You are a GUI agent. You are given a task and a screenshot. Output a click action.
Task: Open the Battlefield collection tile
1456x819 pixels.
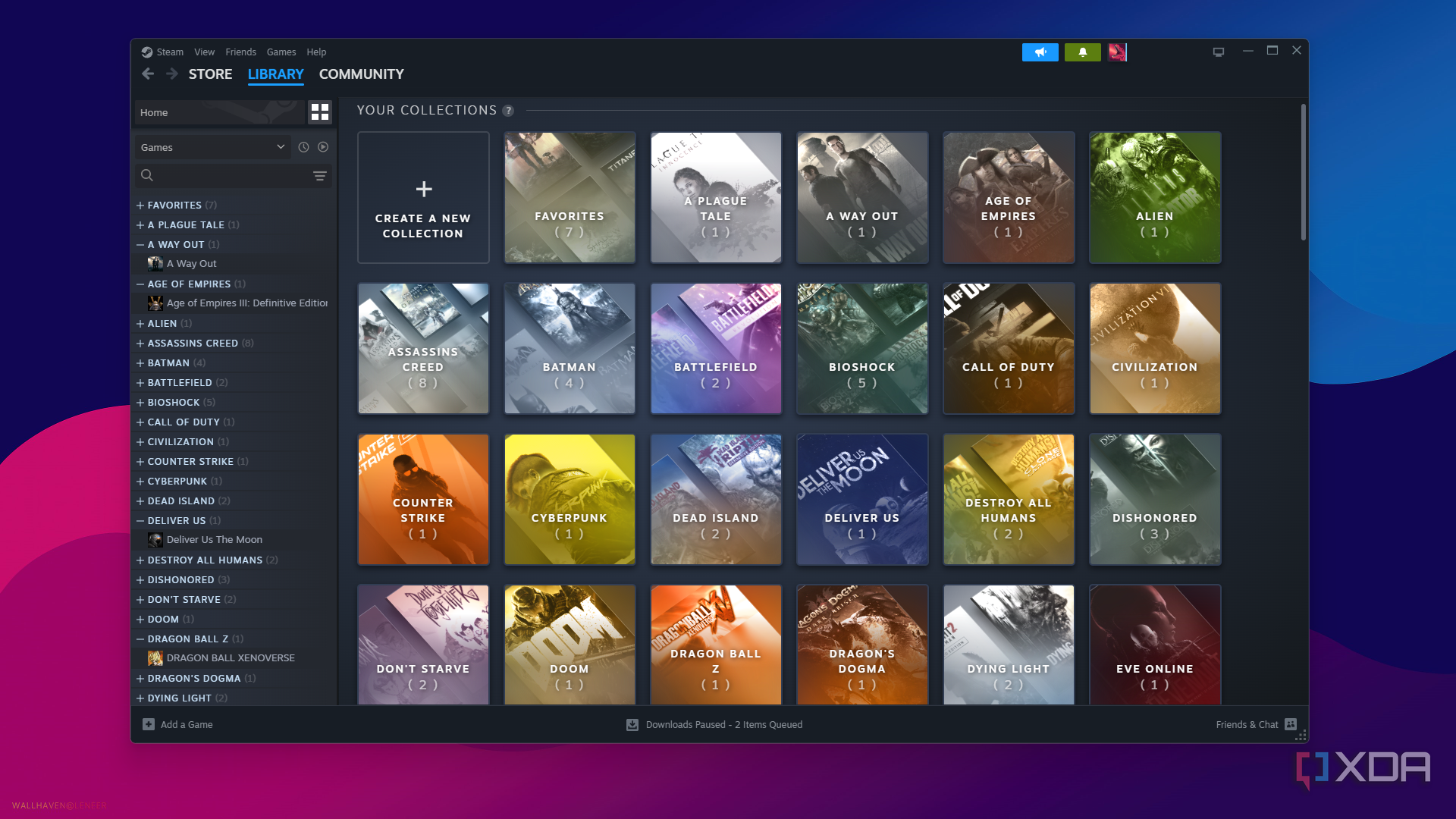(716, 348)
